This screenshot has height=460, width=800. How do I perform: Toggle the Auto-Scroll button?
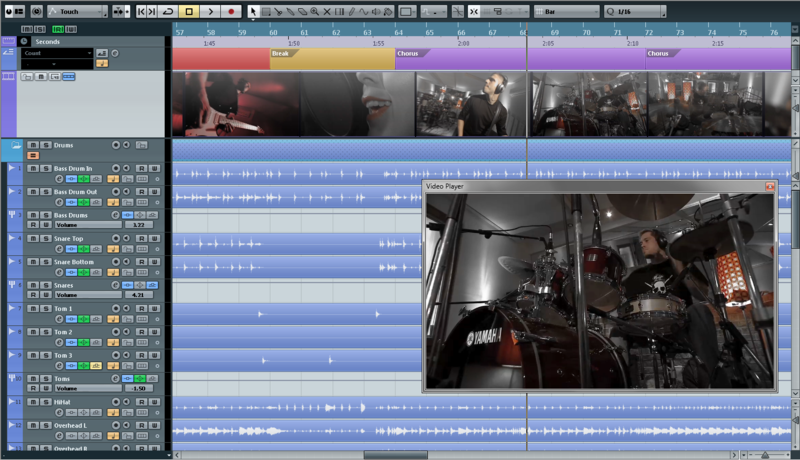click(120, 11)
